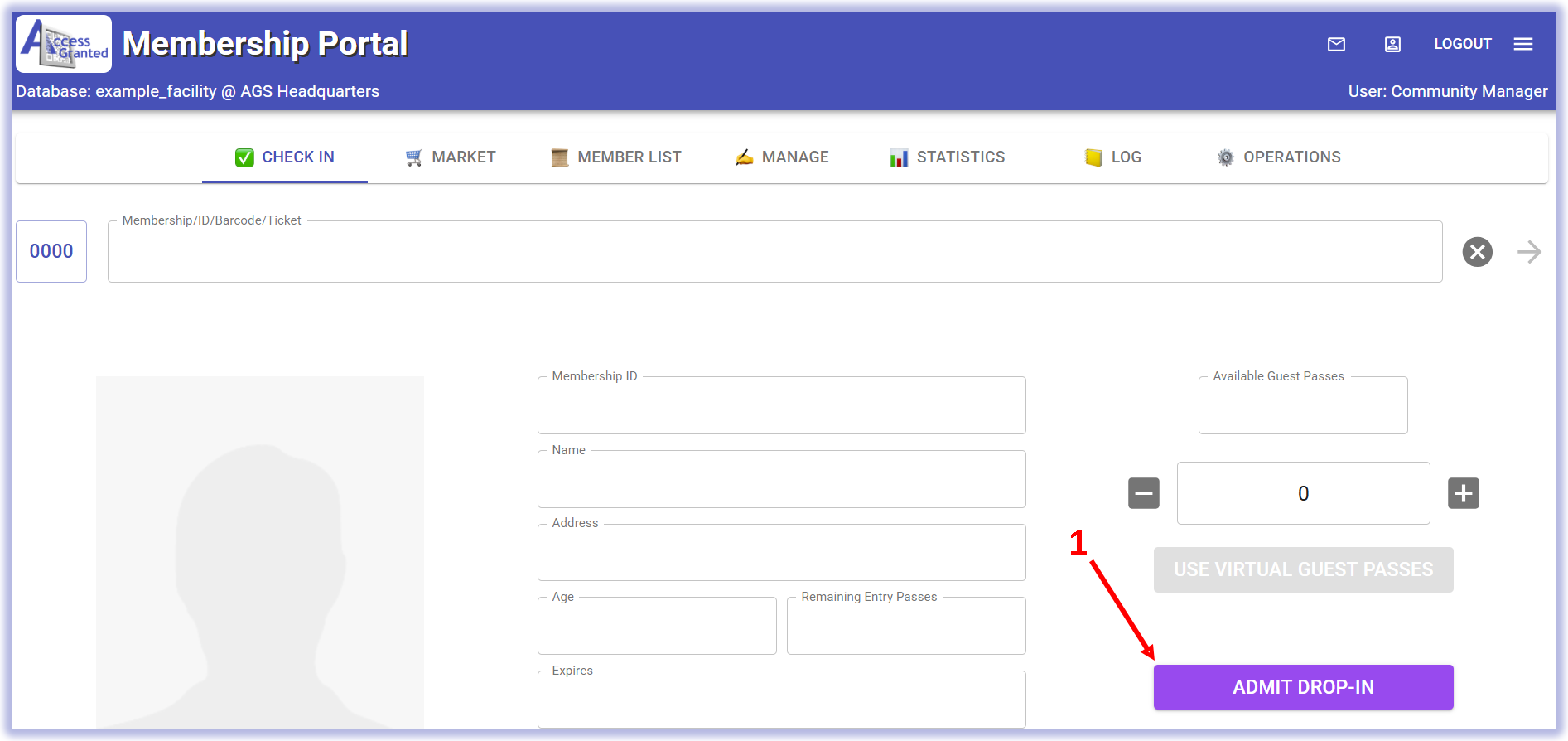Click the Access Granted logo
Image resolution: width=1568 pixels, height=741 pixels.
coord(65,44)
